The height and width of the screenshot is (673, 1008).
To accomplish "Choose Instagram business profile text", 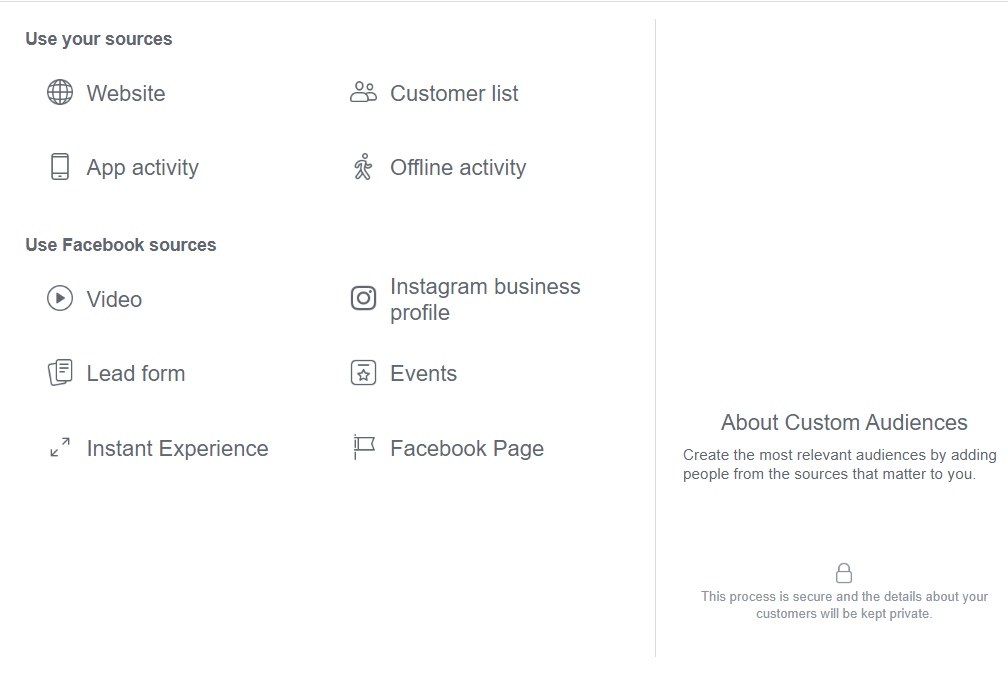I will [485, 299].
